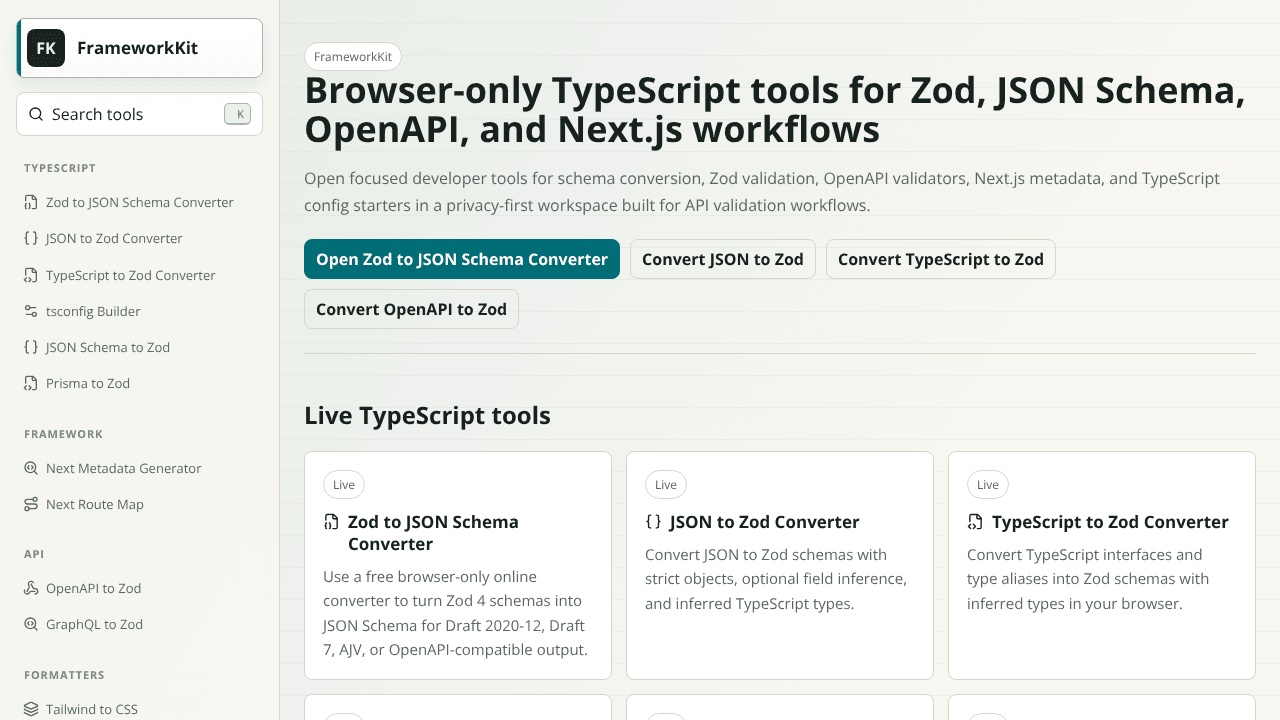1280x720 pixels.
Task: Click the JSON Schema to Zod braces icon
Action: point(31,347)
